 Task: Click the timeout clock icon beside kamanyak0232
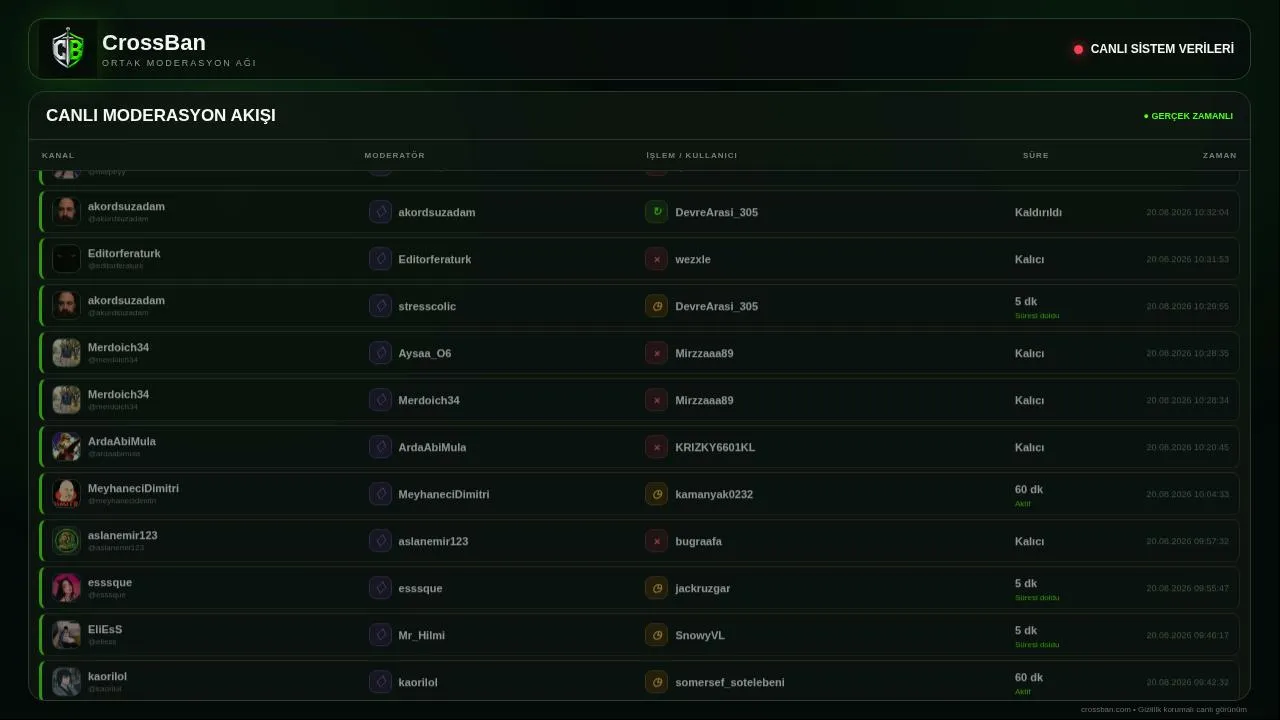tap(656, 494)
